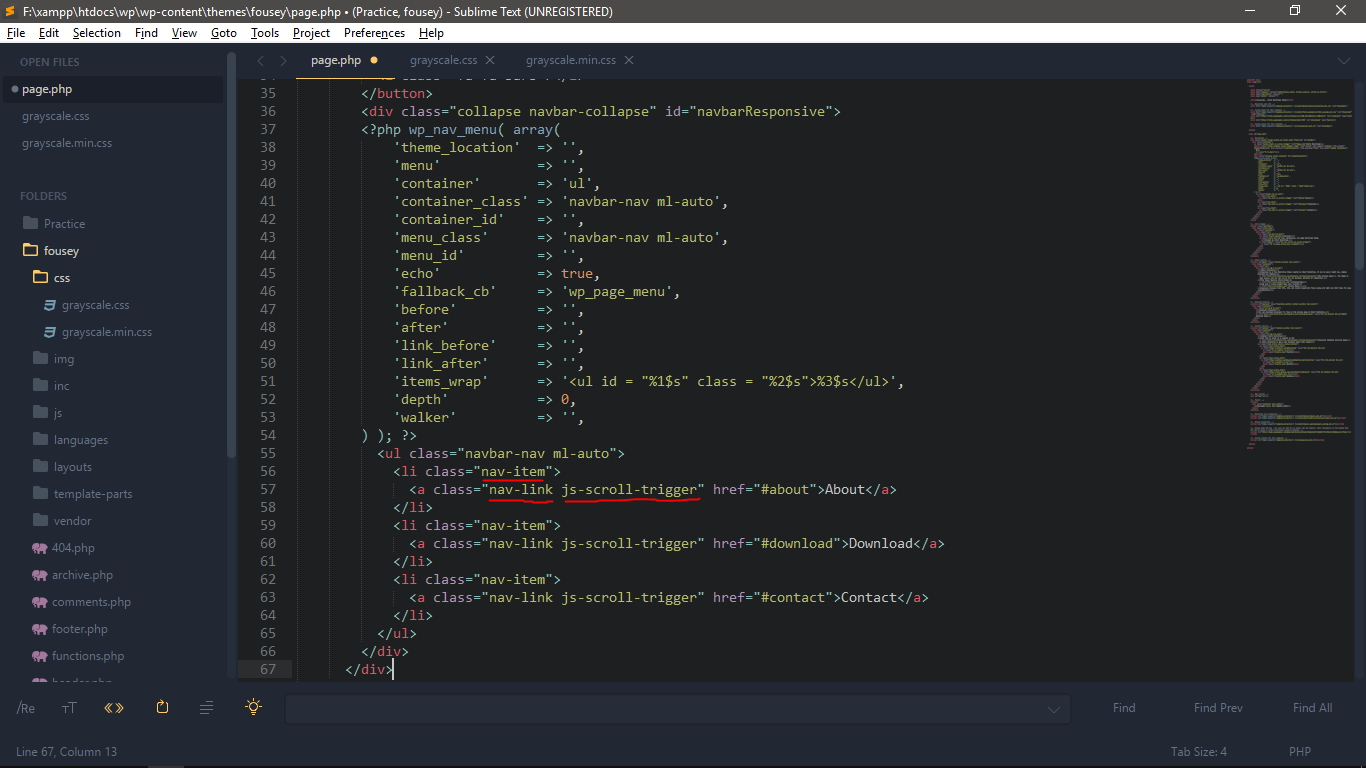The width and height of the screenshot is (1366, 768).
Task: Close the grayscale.min.css tab
Action: point(629,61)
